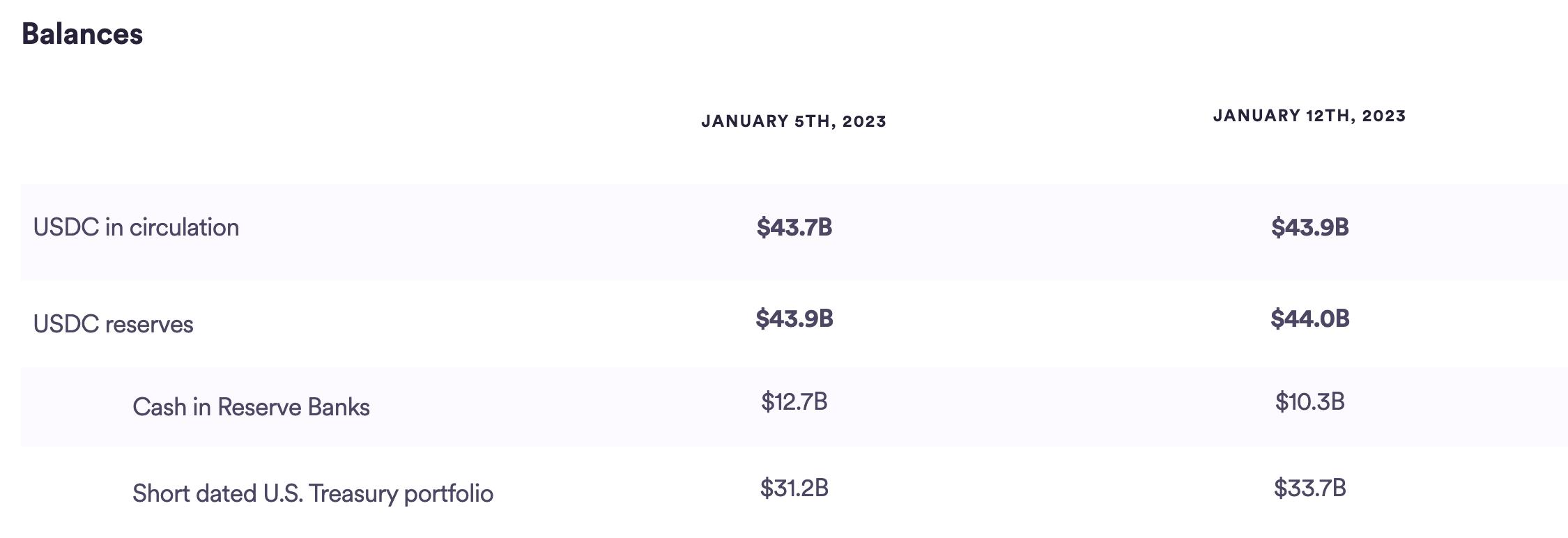
Task: Click the Cash in Reserve Banks label
Action: point(251,407)
